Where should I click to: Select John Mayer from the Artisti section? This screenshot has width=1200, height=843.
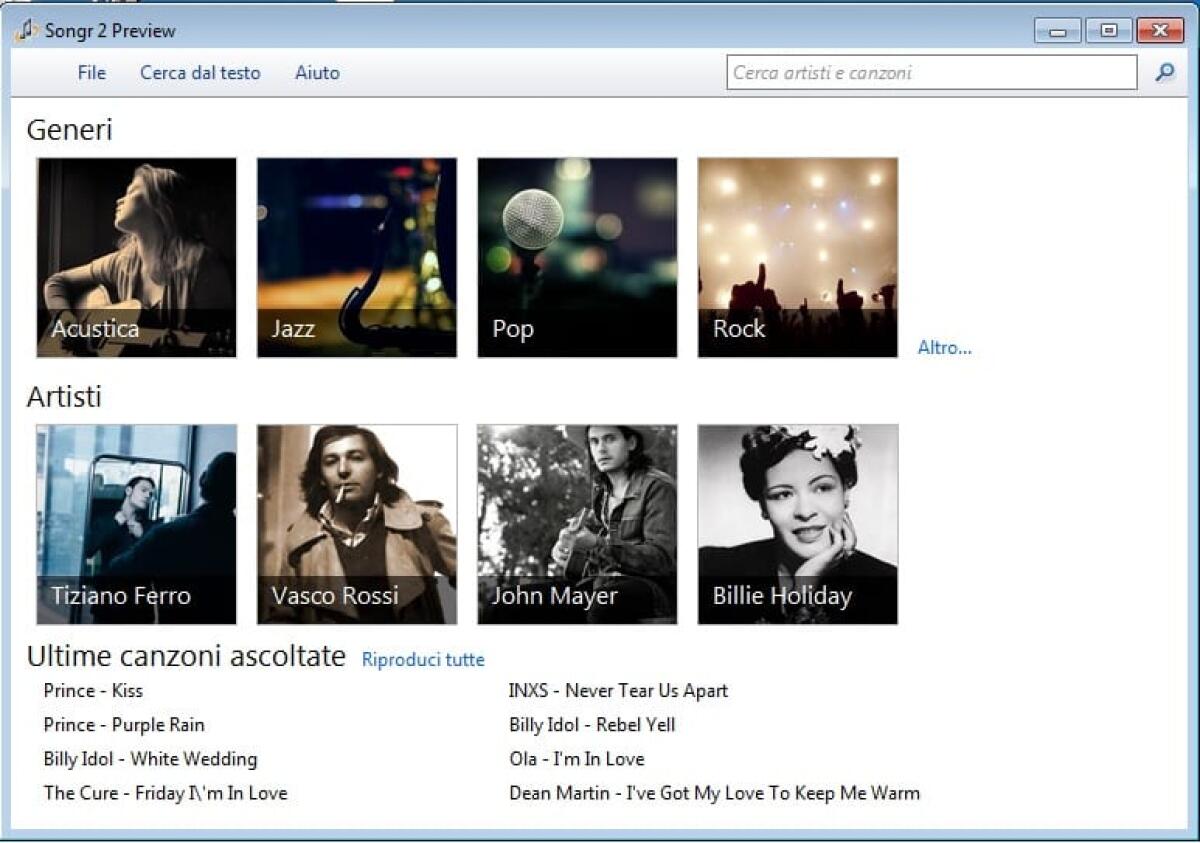(577, 524)
